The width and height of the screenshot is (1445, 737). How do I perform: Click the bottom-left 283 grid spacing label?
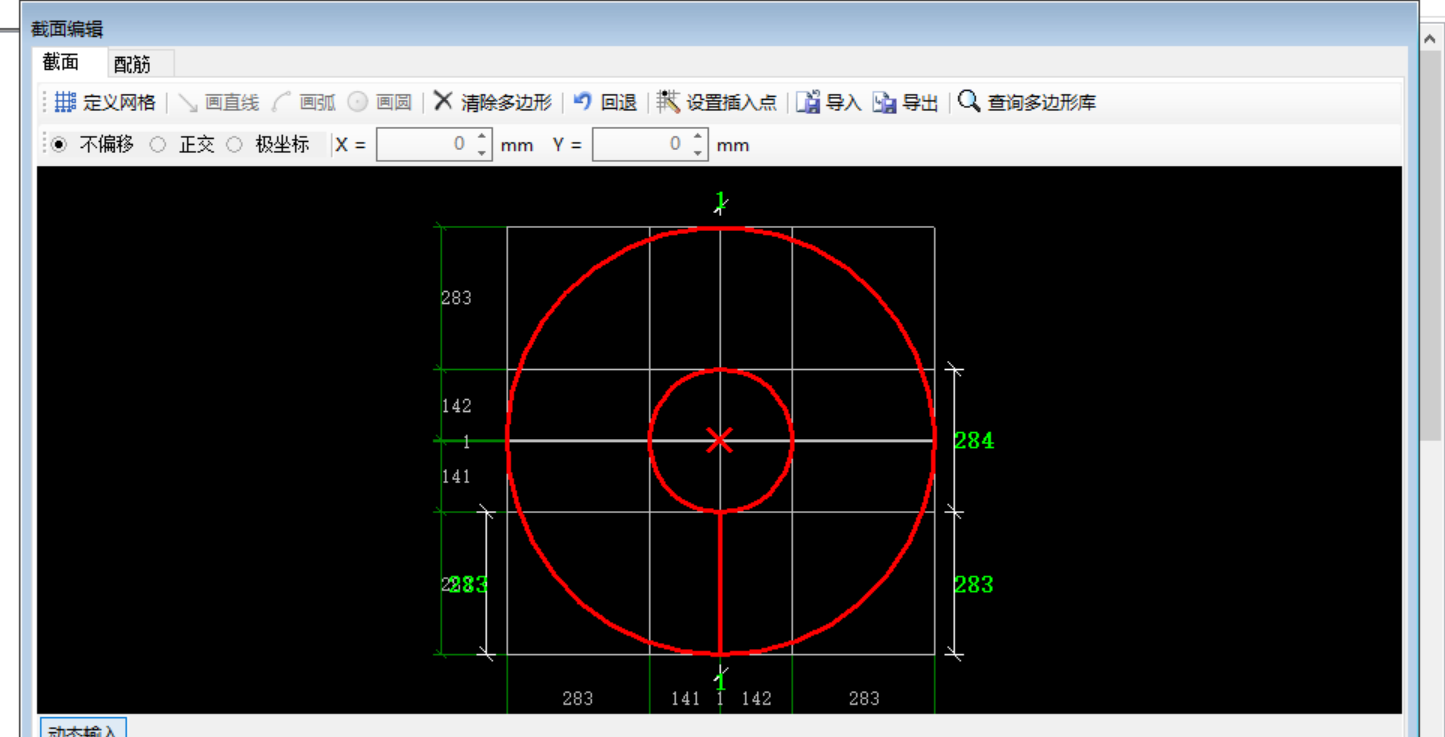(x=578, y=699)
